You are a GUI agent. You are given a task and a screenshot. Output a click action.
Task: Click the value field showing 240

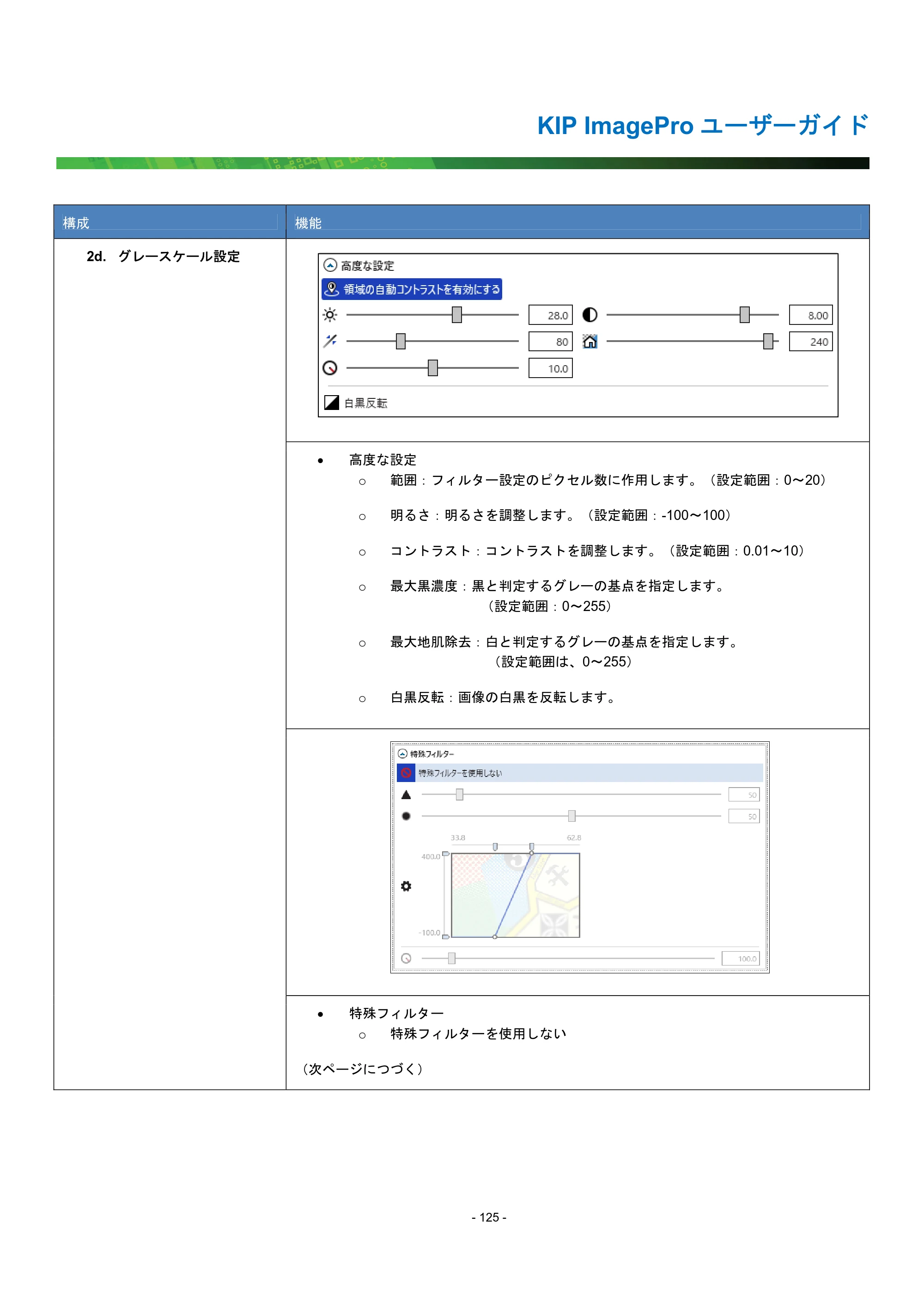click(811, 342)
